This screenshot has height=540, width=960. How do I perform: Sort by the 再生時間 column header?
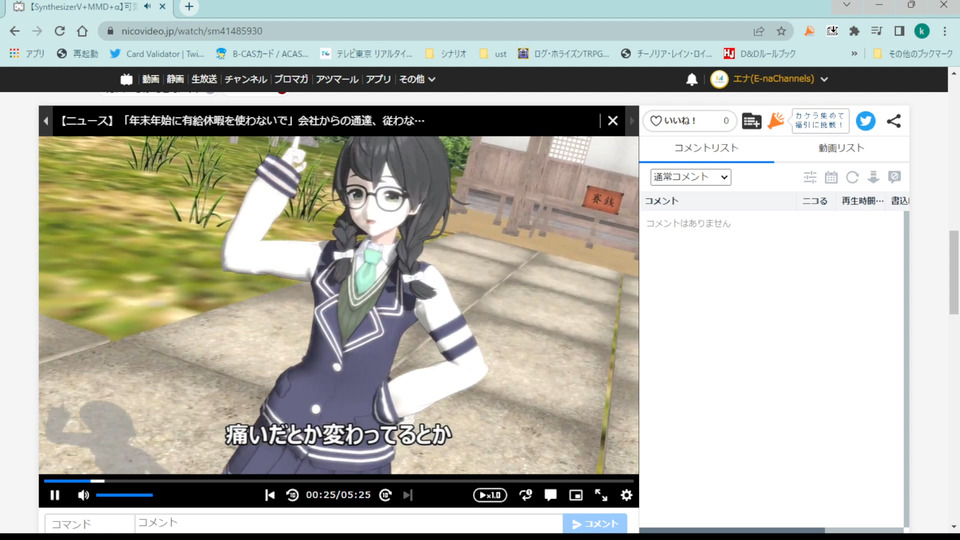pyautogui.click(x=861, y=201)
